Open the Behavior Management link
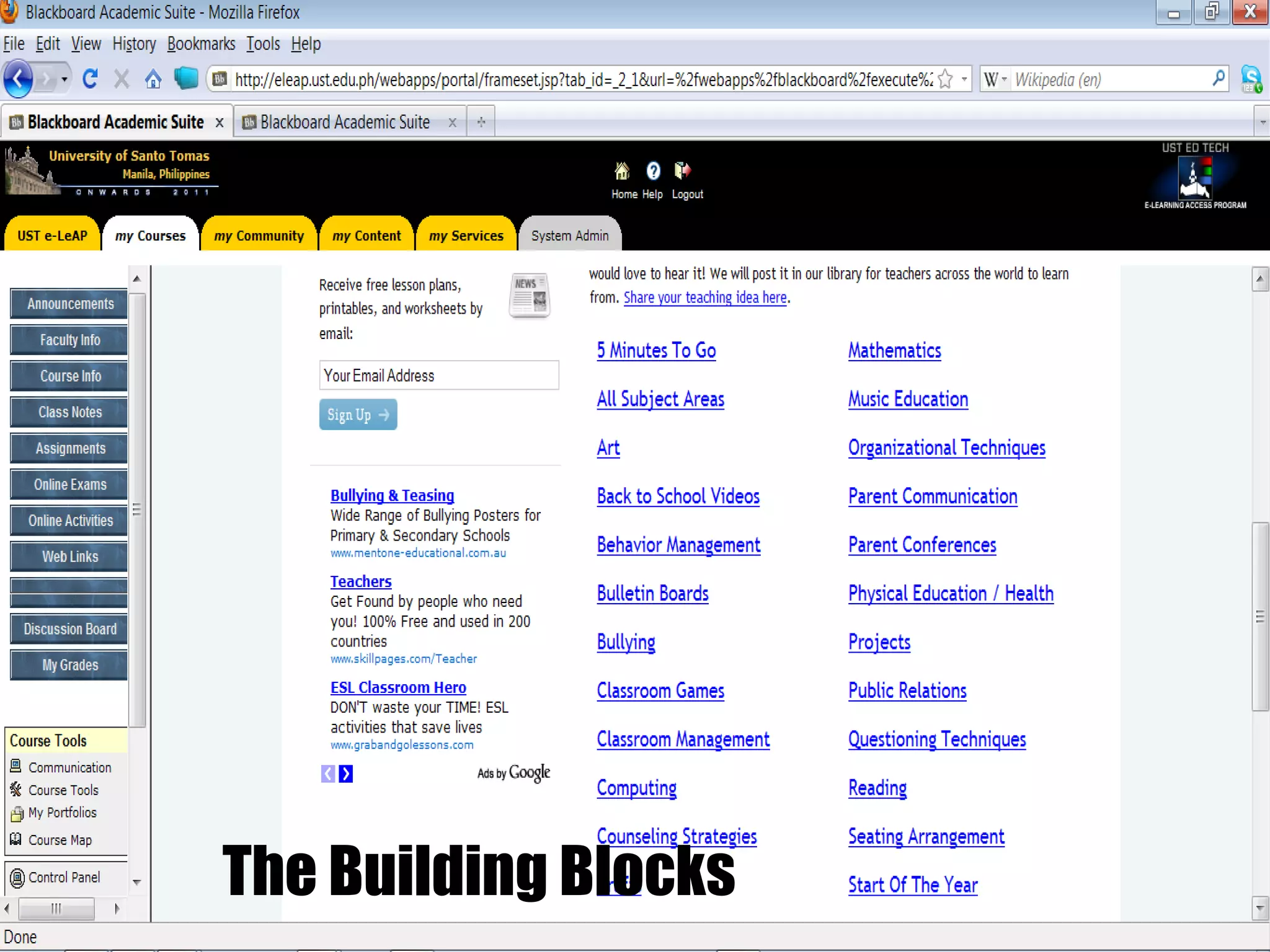Viewport: 1270px width, 952px height. click(x=678, y=545)
